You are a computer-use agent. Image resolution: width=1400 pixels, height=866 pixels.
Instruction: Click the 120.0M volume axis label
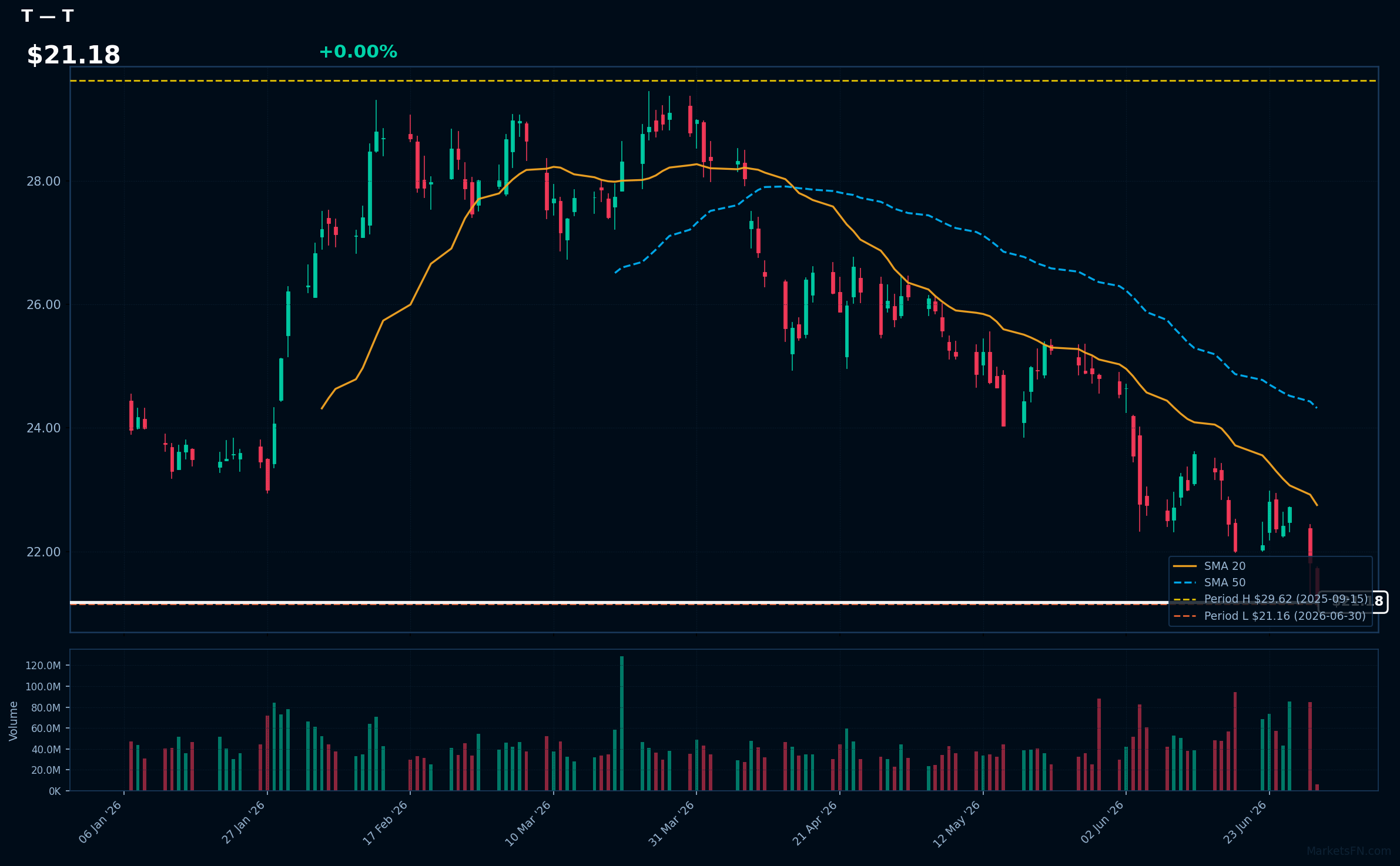(x=43, y=666)
